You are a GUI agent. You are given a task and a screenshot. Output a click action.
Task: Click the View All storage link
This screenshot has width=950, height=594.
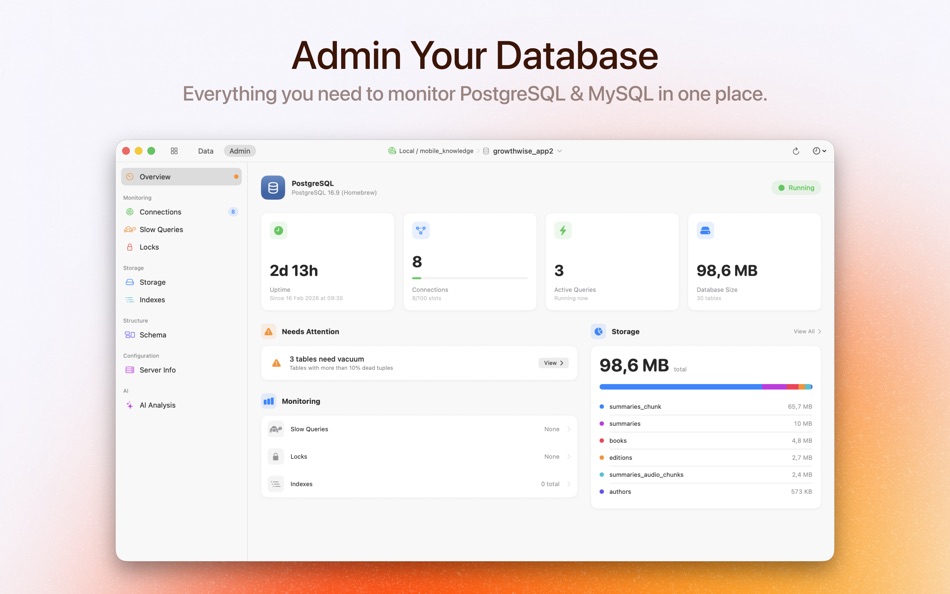click(804, 331)
